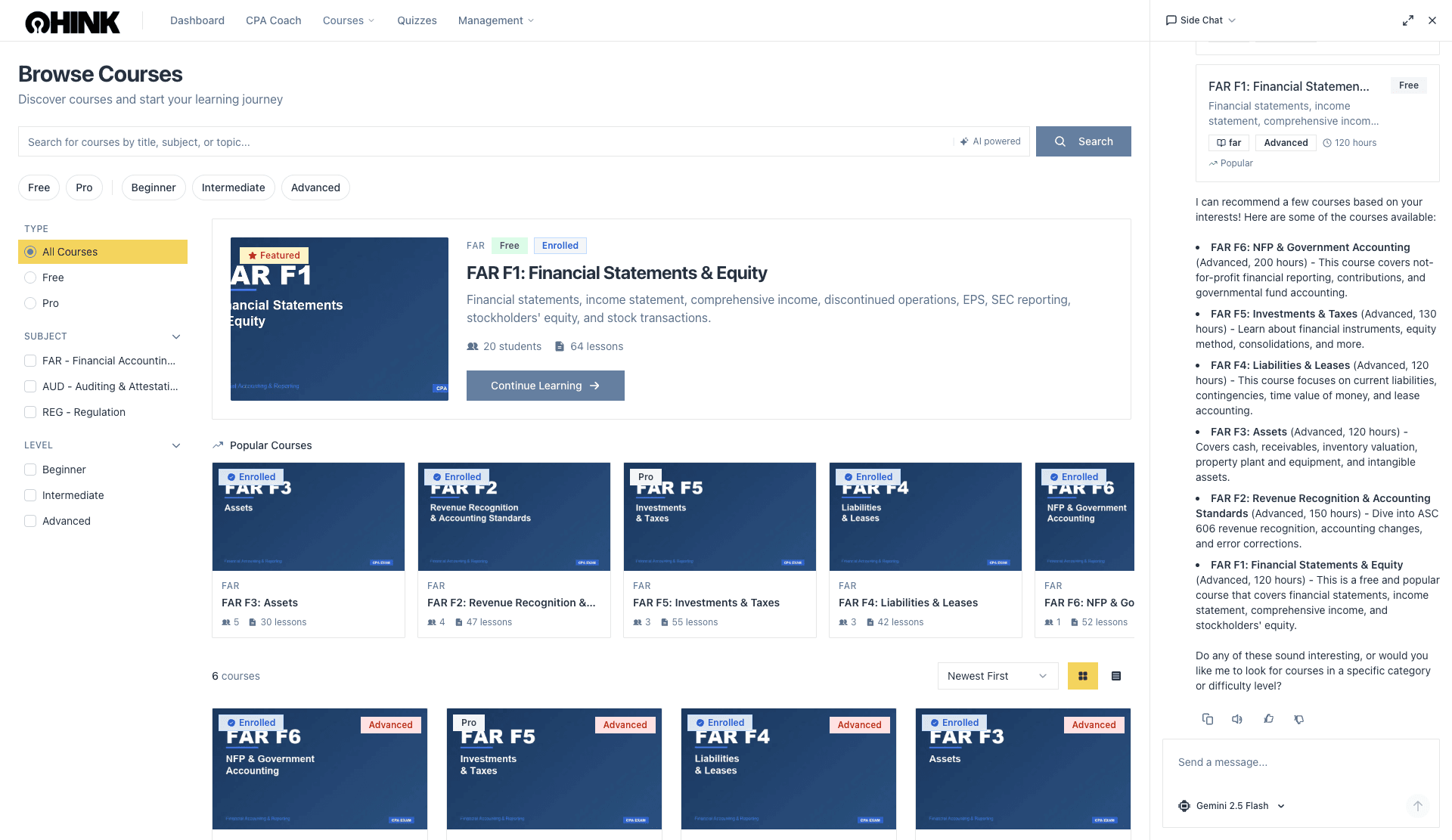Screen dimensions: 1452x840
Task: Collapse the Subject filter section
Action: tap(175, 336)
